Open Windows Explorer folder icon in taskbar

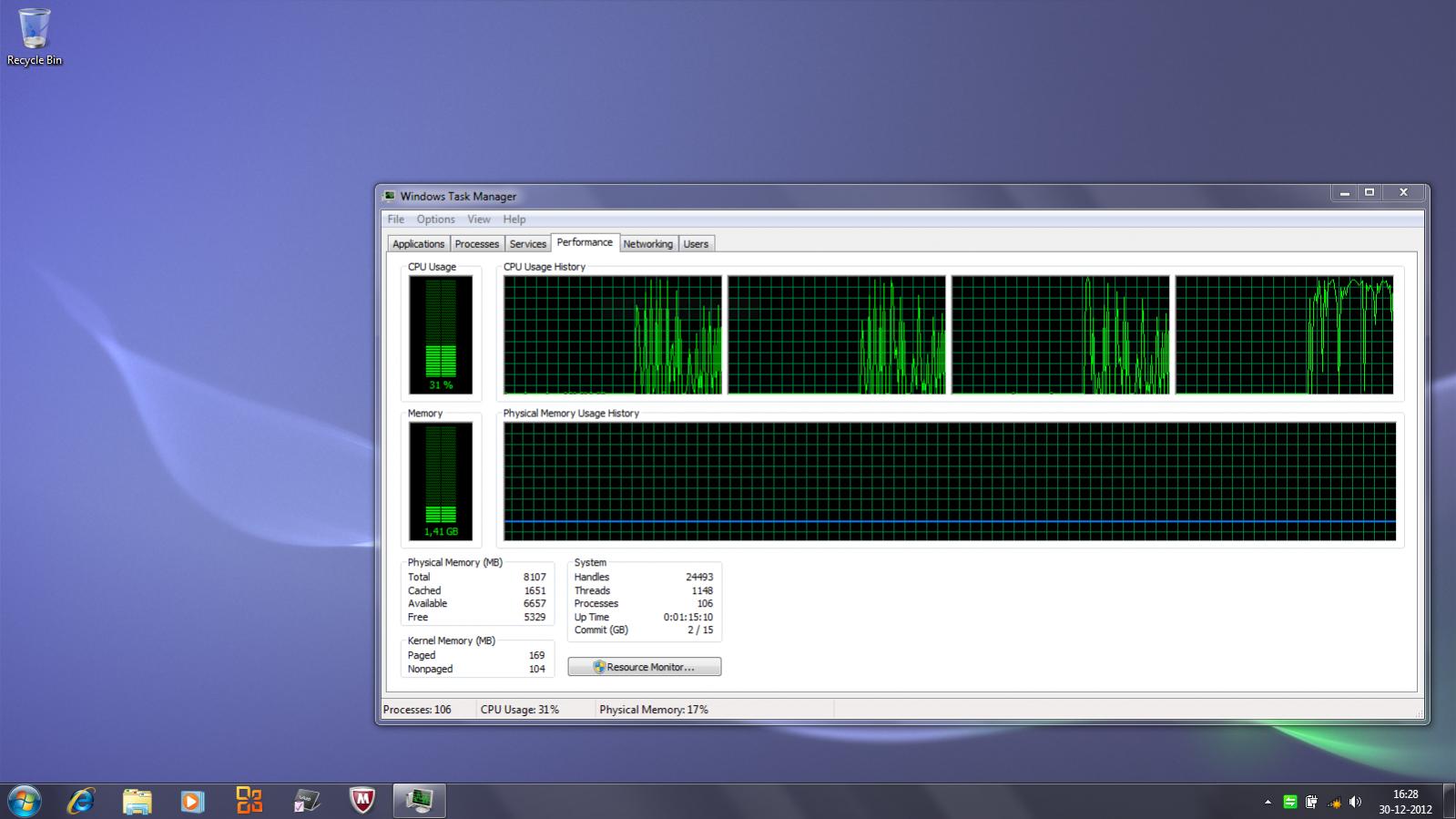click(x=137, y=801)
